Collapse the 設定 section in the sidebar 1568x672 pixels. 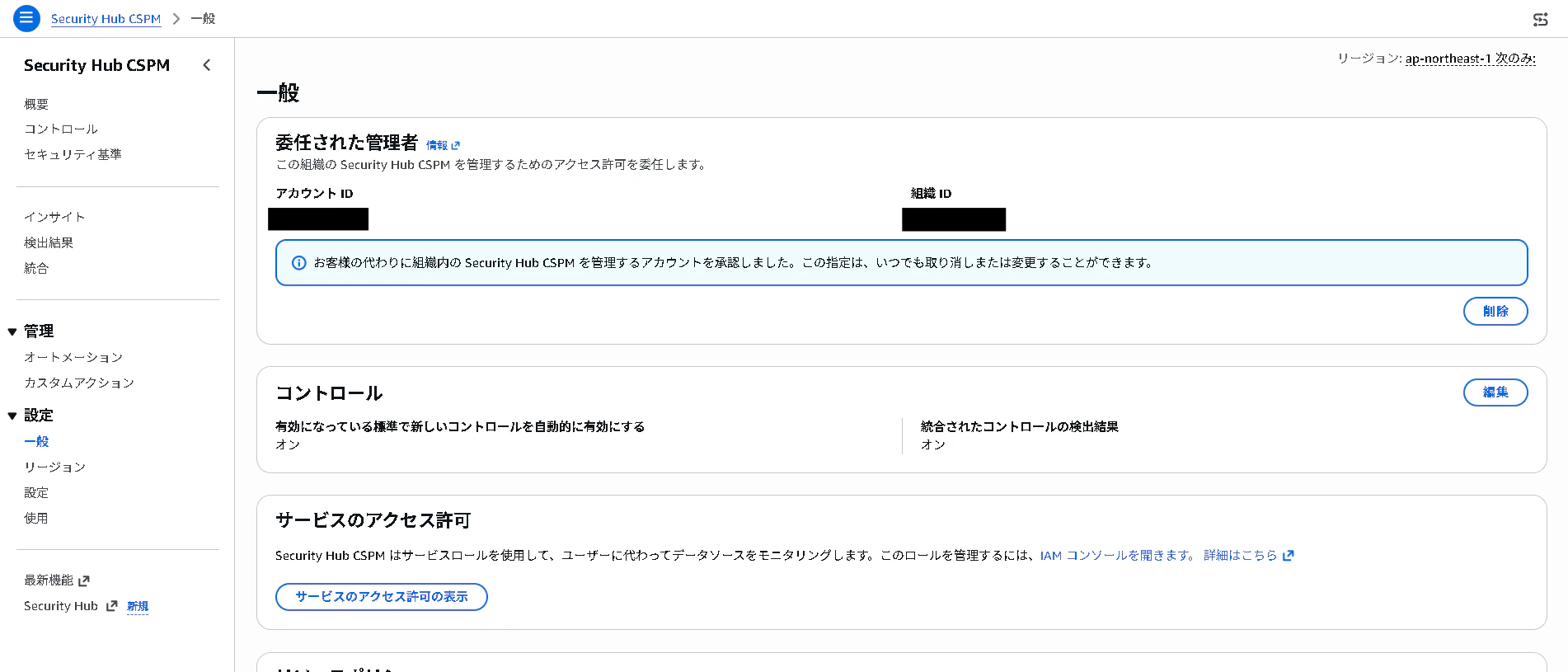pyautogui.click(x=12, y=416)
